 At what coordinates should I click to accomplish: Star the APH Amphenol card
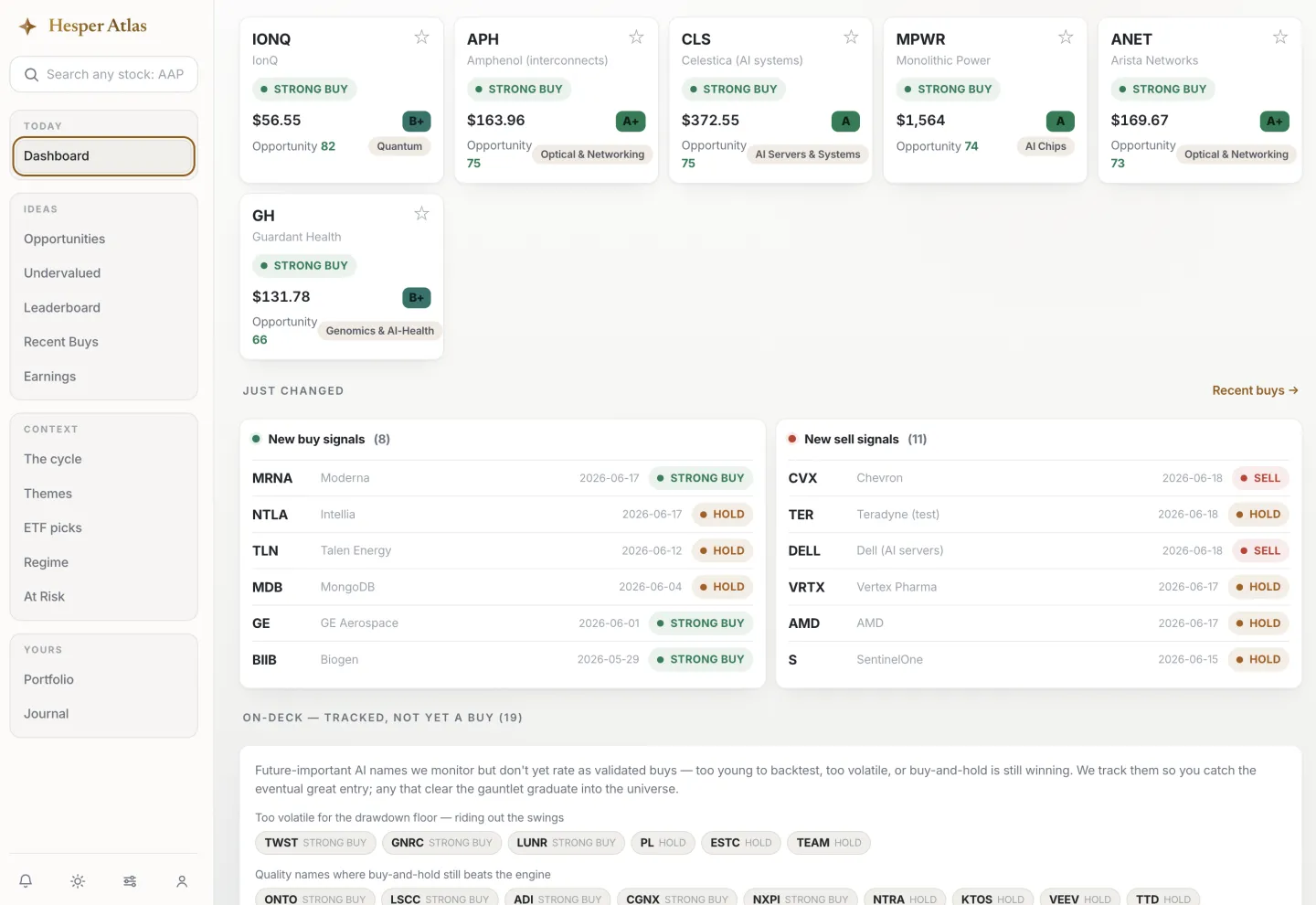click(636, 37)
